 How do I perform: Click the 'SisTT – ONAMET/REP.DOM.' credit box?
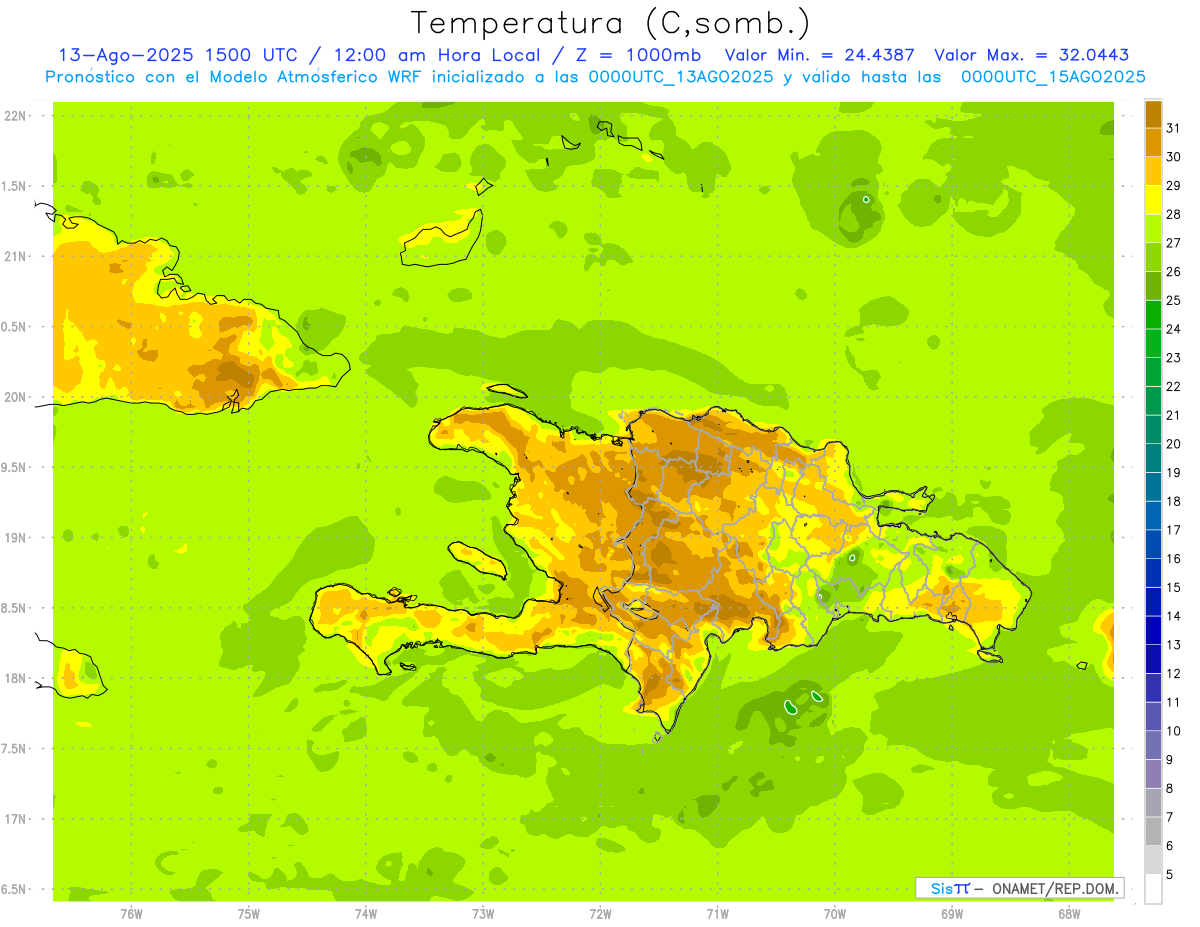click(x=1020, y=888)
